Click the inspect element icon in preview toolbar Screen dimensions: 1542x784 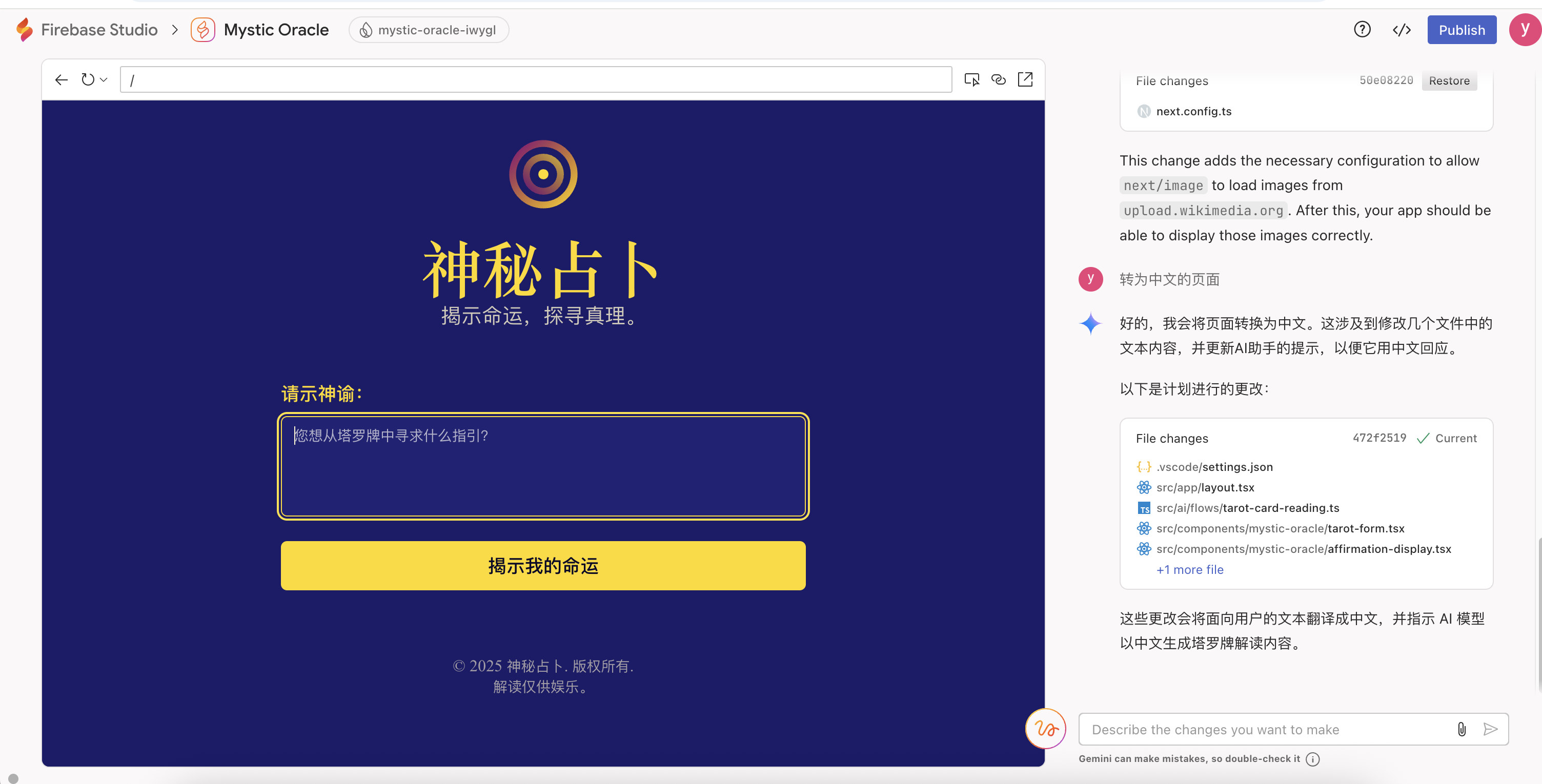[x=972, y=79]
